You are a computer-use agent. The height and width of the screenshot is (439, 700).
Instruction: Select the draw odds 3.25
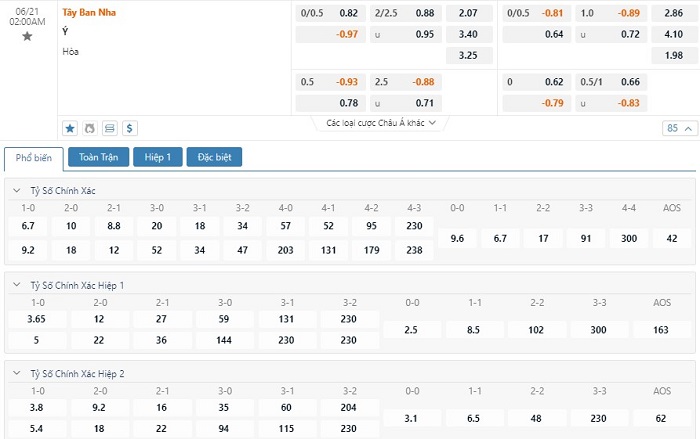pyautogui.click(x=468, y=55)
